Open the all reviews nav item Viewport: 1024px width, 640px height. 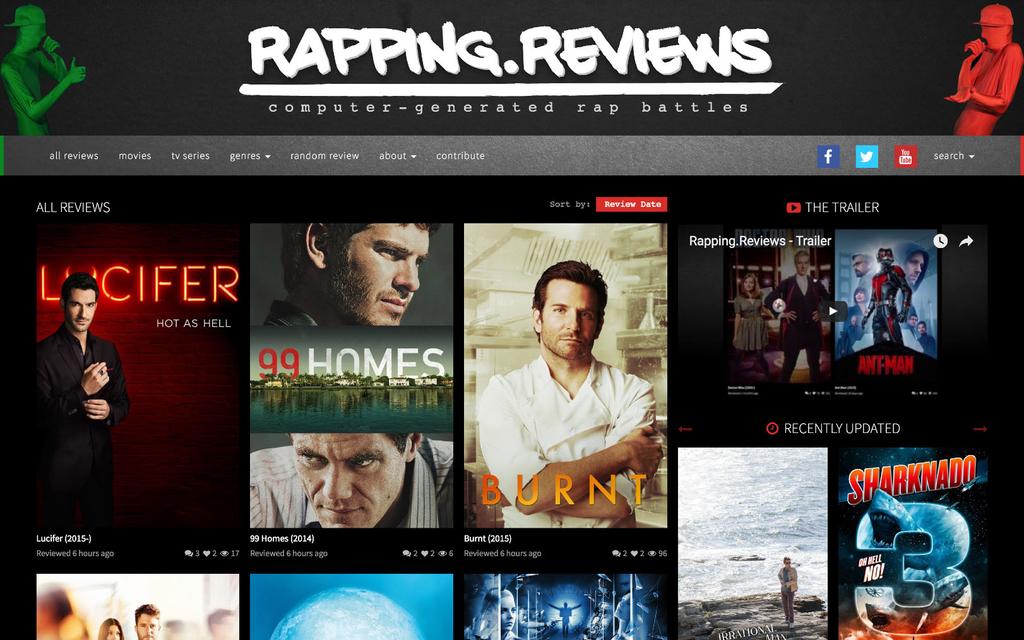tap(74, 156)
